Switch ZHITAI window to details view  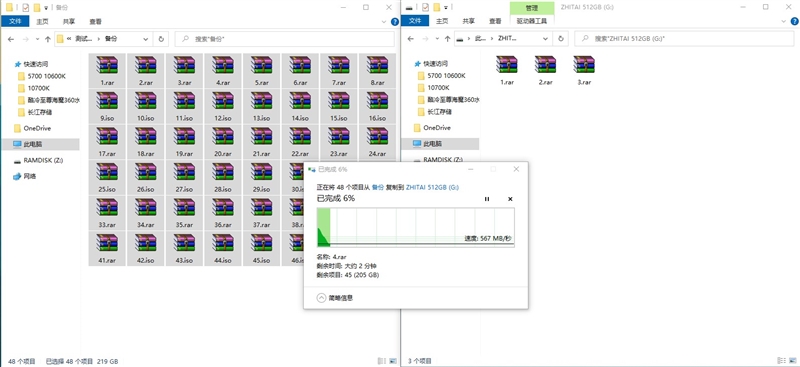pyautogui.click(x=781, y=361)
